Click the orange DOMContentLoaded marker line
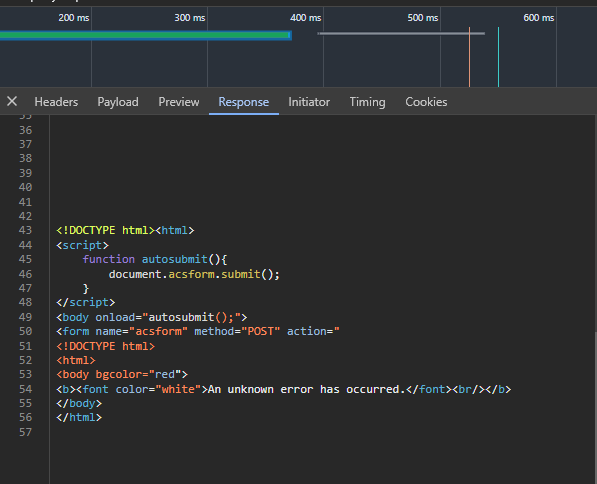This screenshot has height=484, width=597. (x=469, y=57)
